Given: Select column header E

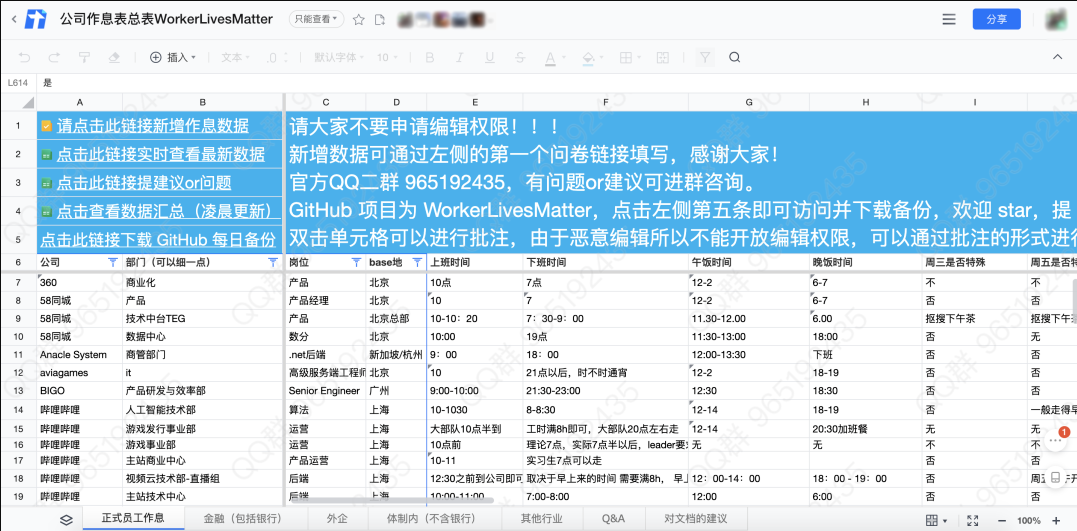Looking at the screenshot, I should click(475, 102).
